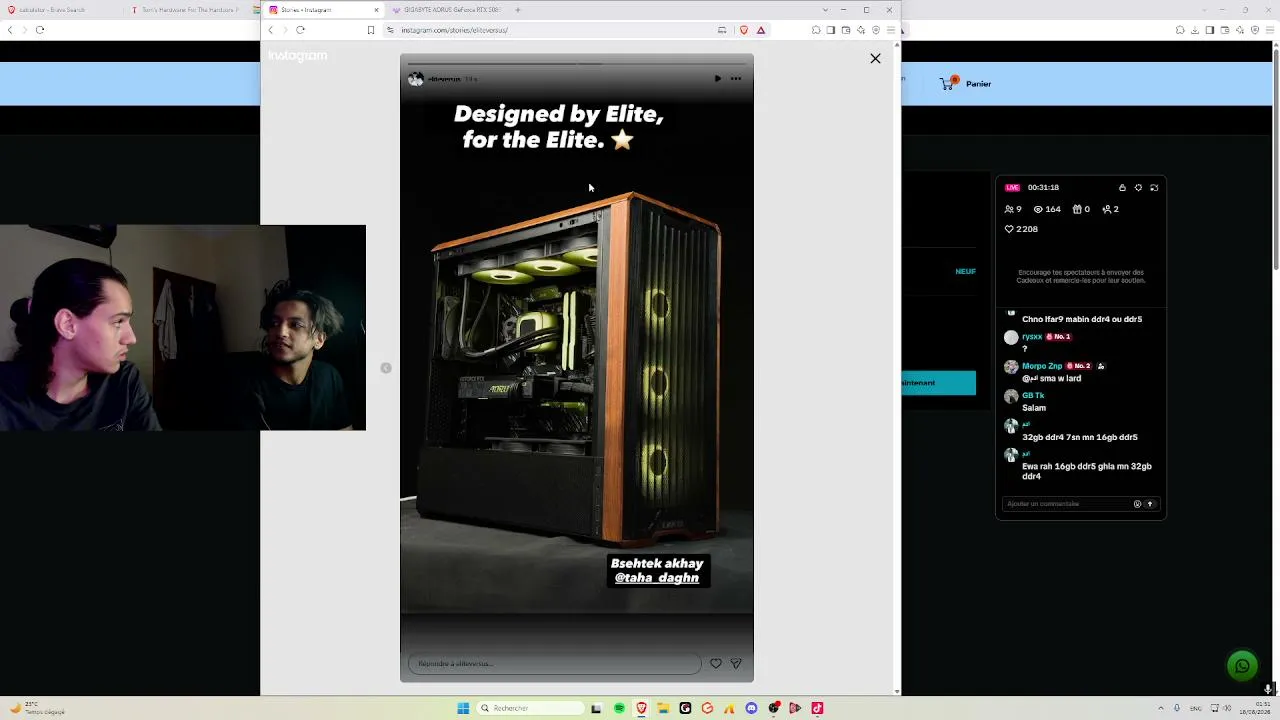Click commenter name GB Tk

point(1033,396)
